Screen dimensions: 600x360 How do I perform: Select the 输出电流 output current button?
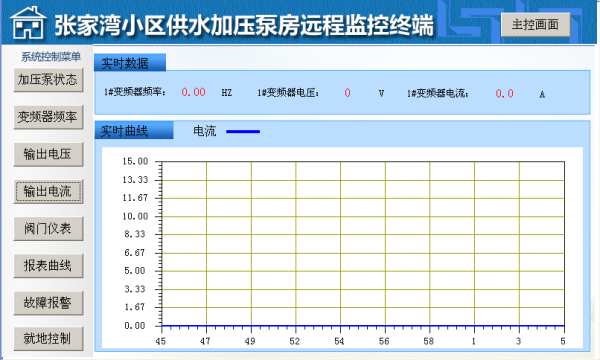(x=48, y=191)
